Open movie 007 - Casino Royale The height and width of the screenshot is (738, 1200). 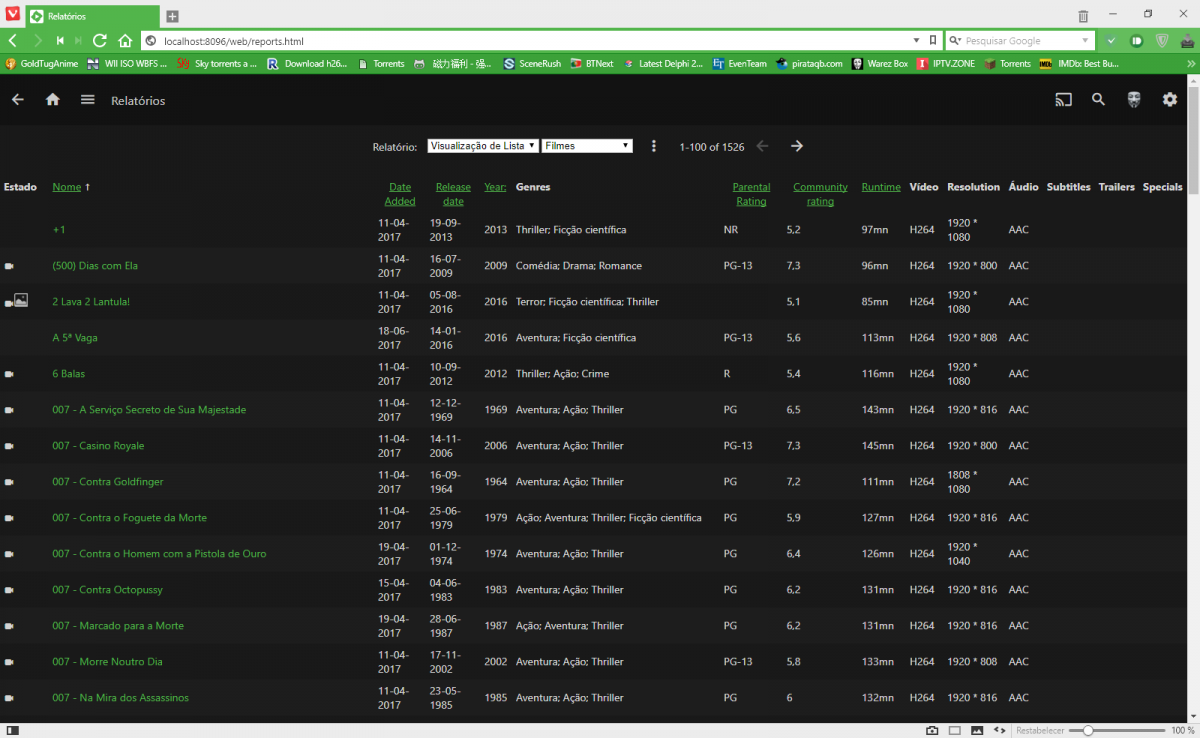coord(98,446)
